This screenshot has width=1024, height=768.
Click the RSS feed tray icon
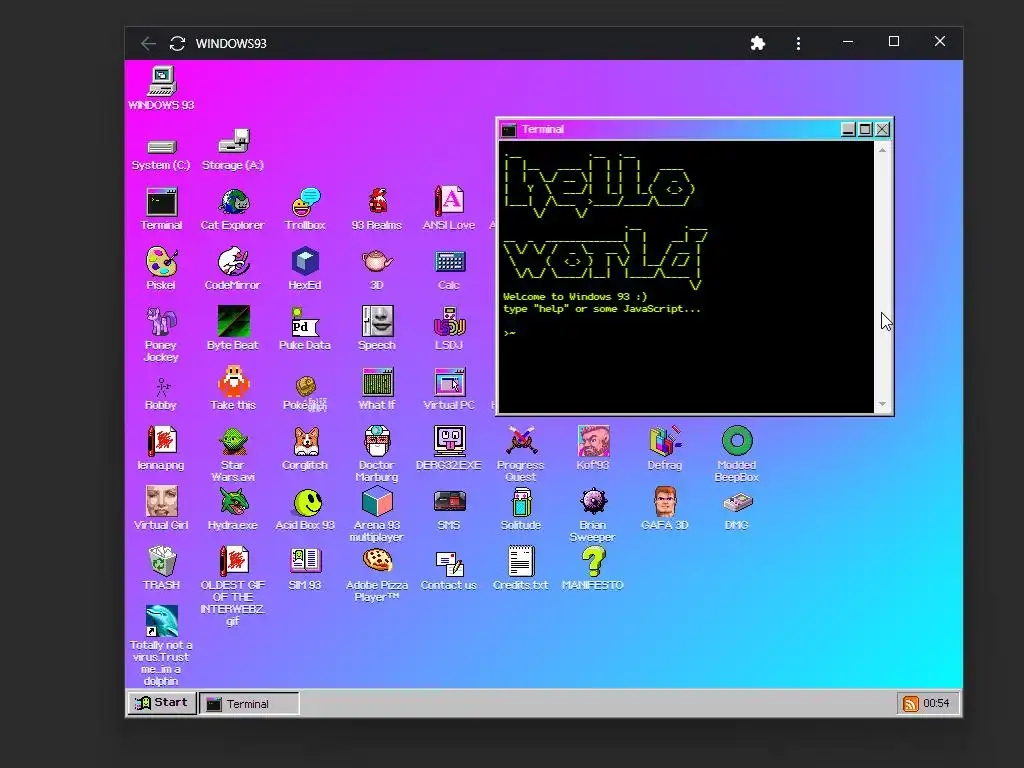[x=910, y=703]
